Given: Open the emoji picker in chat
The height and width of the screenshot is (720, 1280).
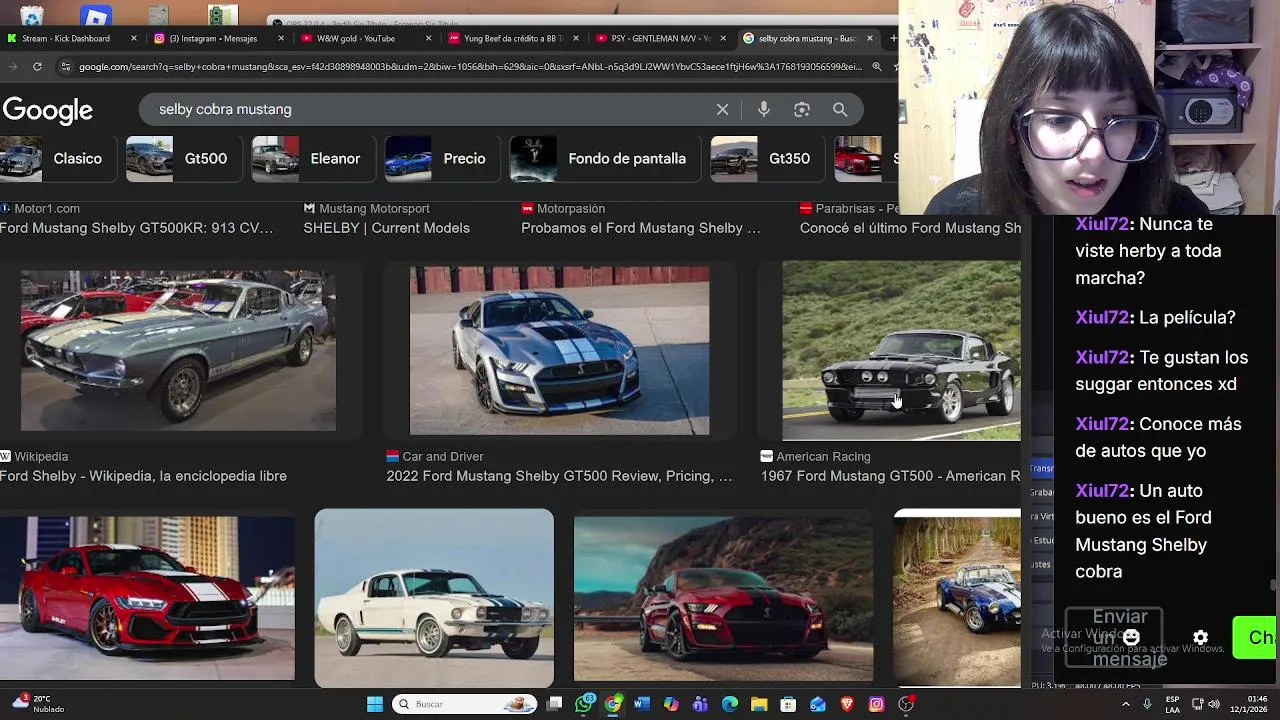Looking at the screenshot, I should click(x=1131, y=637).
